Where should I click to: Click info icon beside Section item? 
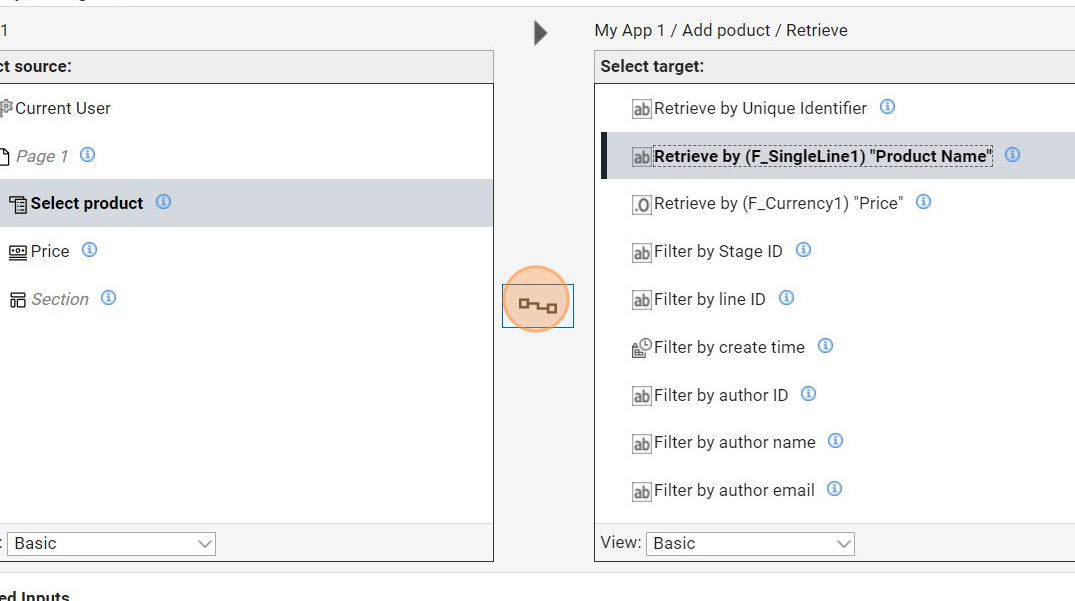[x=108, y=298]
